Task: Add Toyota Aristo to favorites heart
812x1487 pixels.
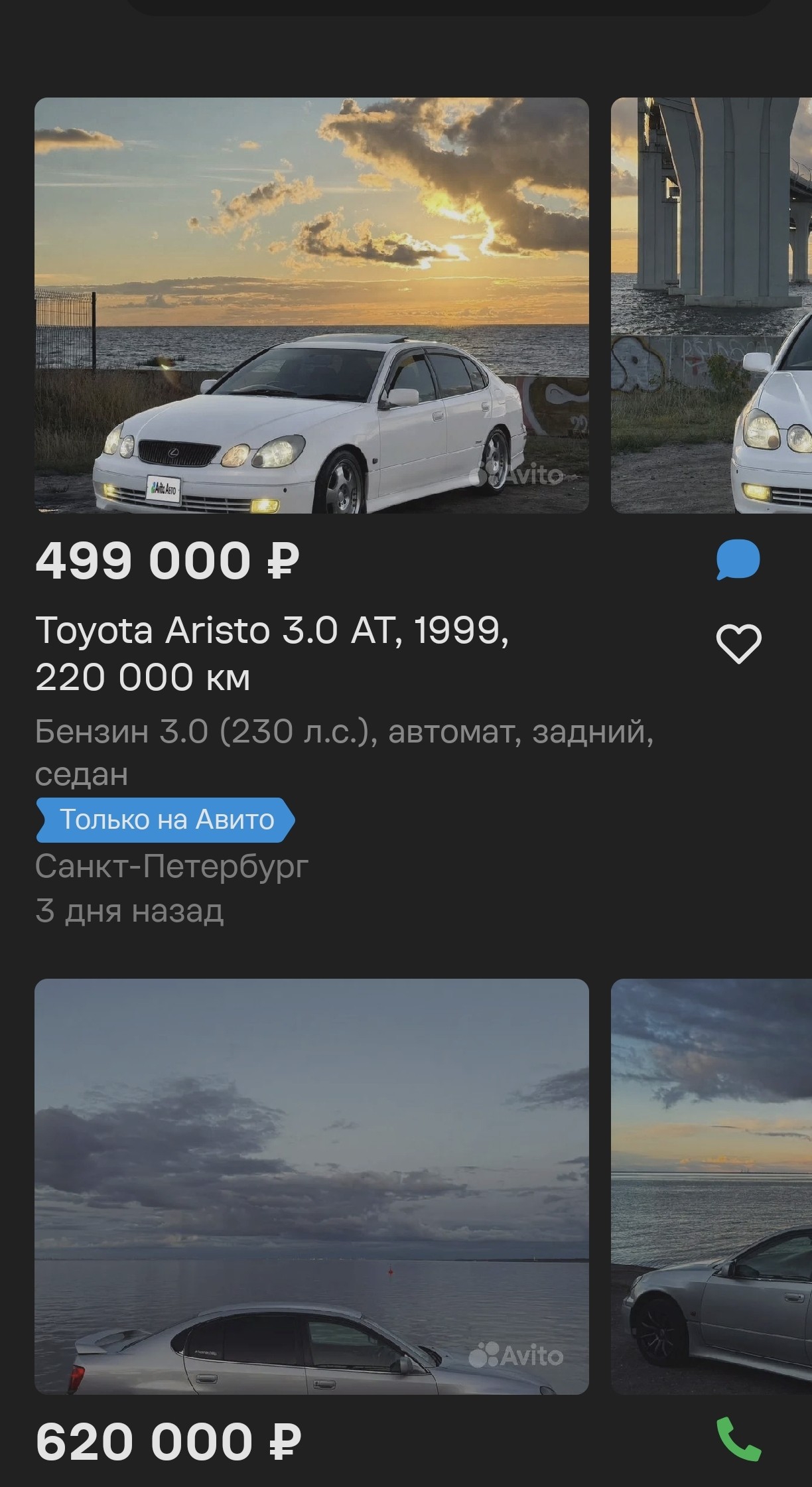Action: pyautogui.click(x=738, y=644)
